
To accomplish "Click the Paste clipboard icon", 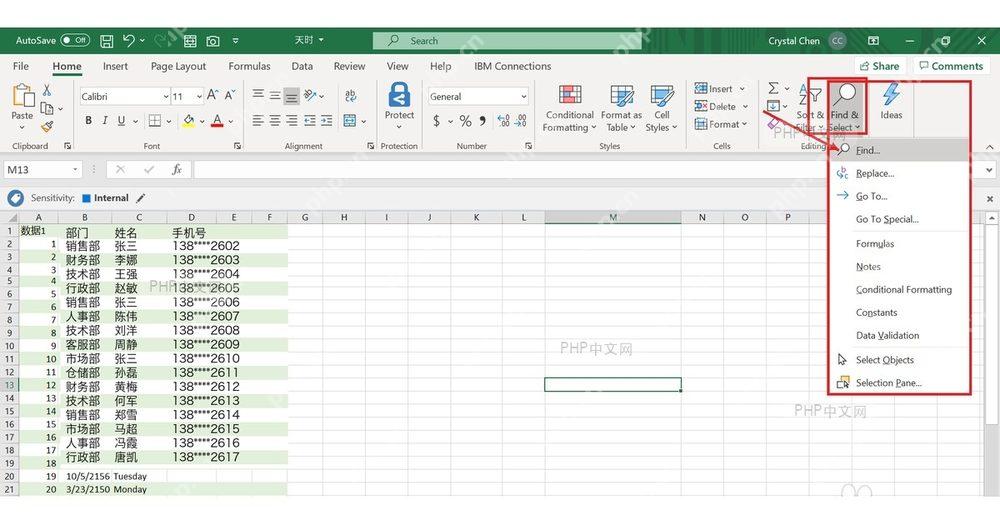I will pyautogui.click(x=22, y=97).
